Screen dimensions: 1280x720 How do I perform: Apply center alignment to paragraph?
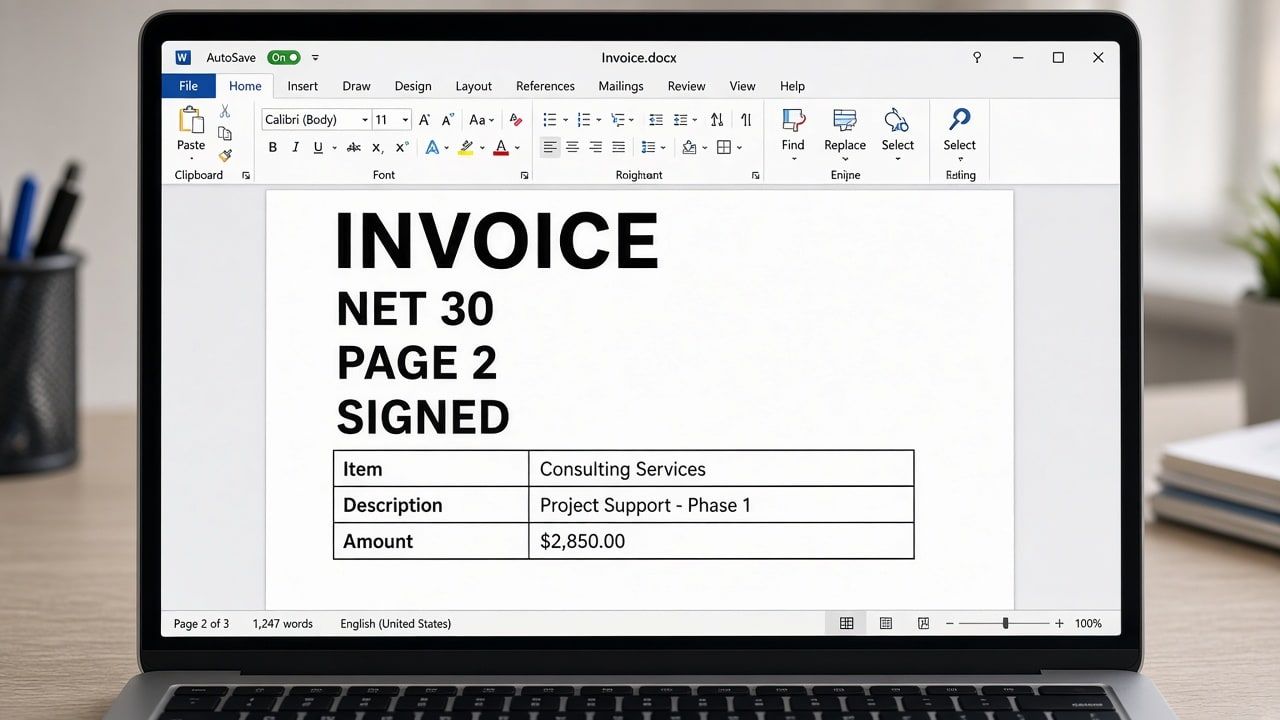click(572, 147)
